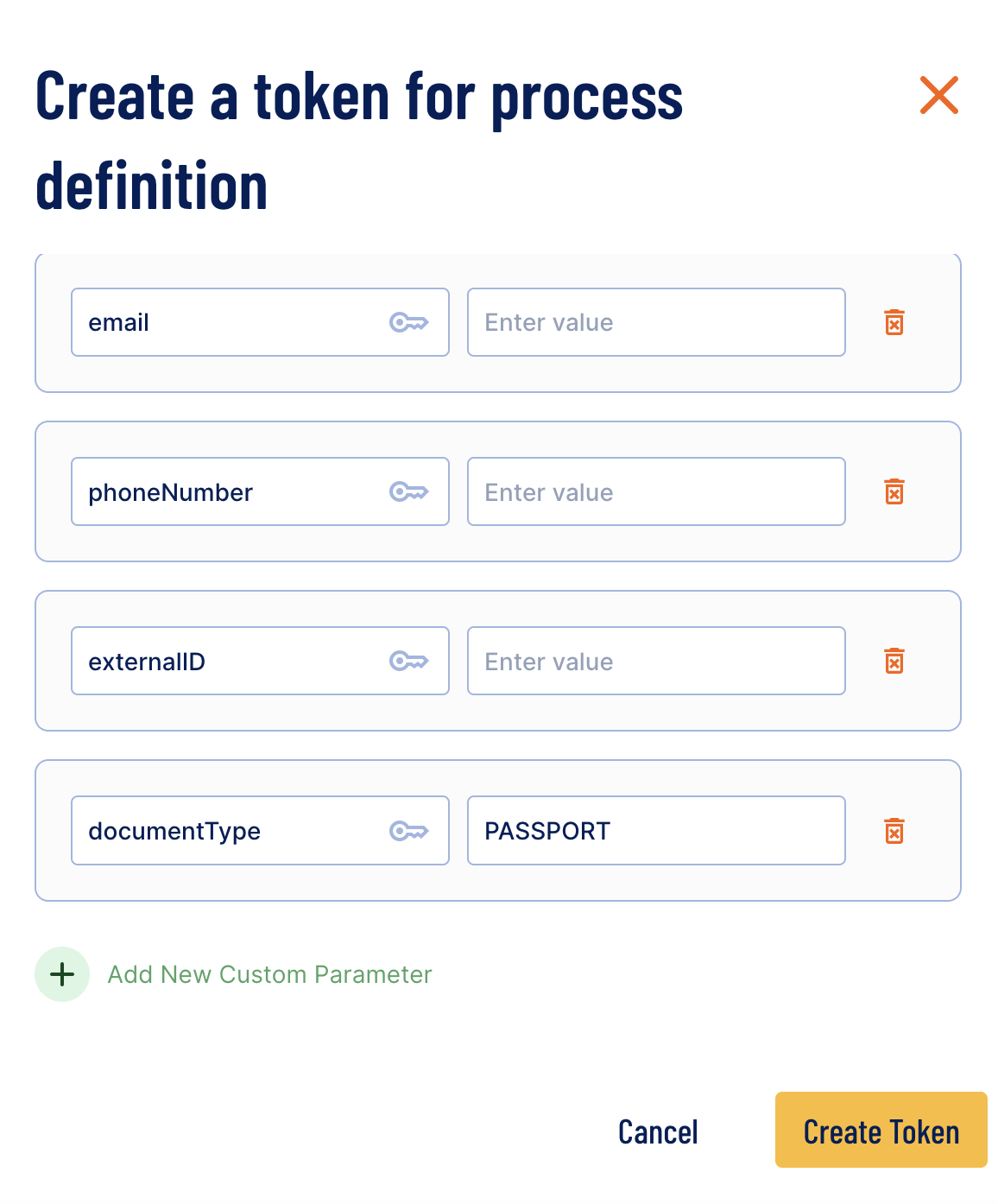Click the key icon in externalID field
The image size is (998, 1204).
pos(409,661)
